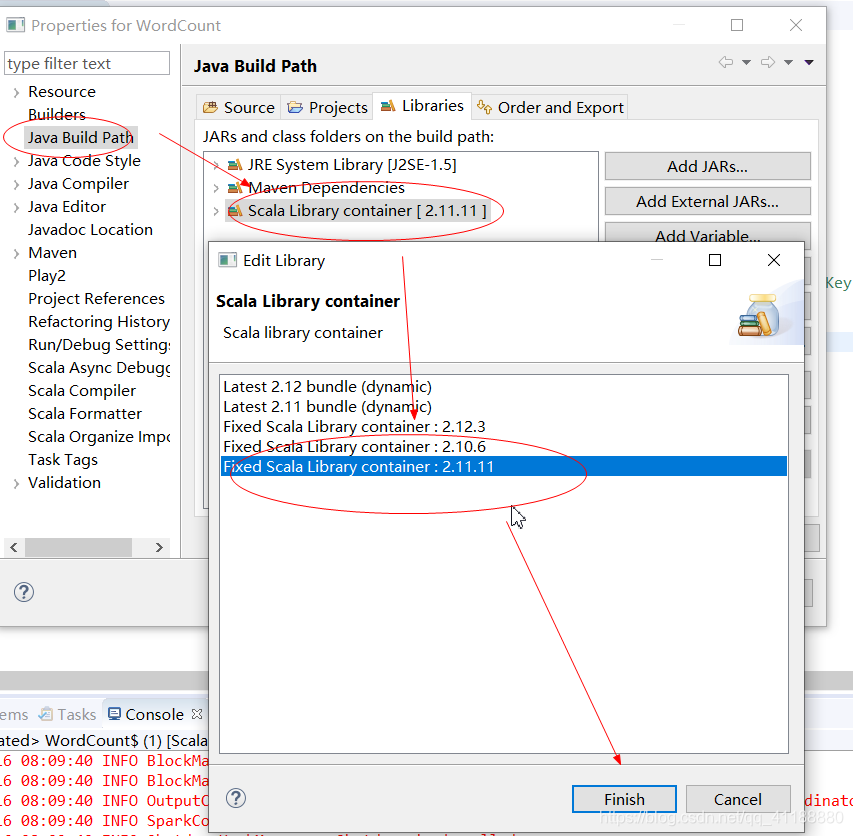Expand the Resource tree node
Screen dimensions: 853x836
click(x=16, y=92)
